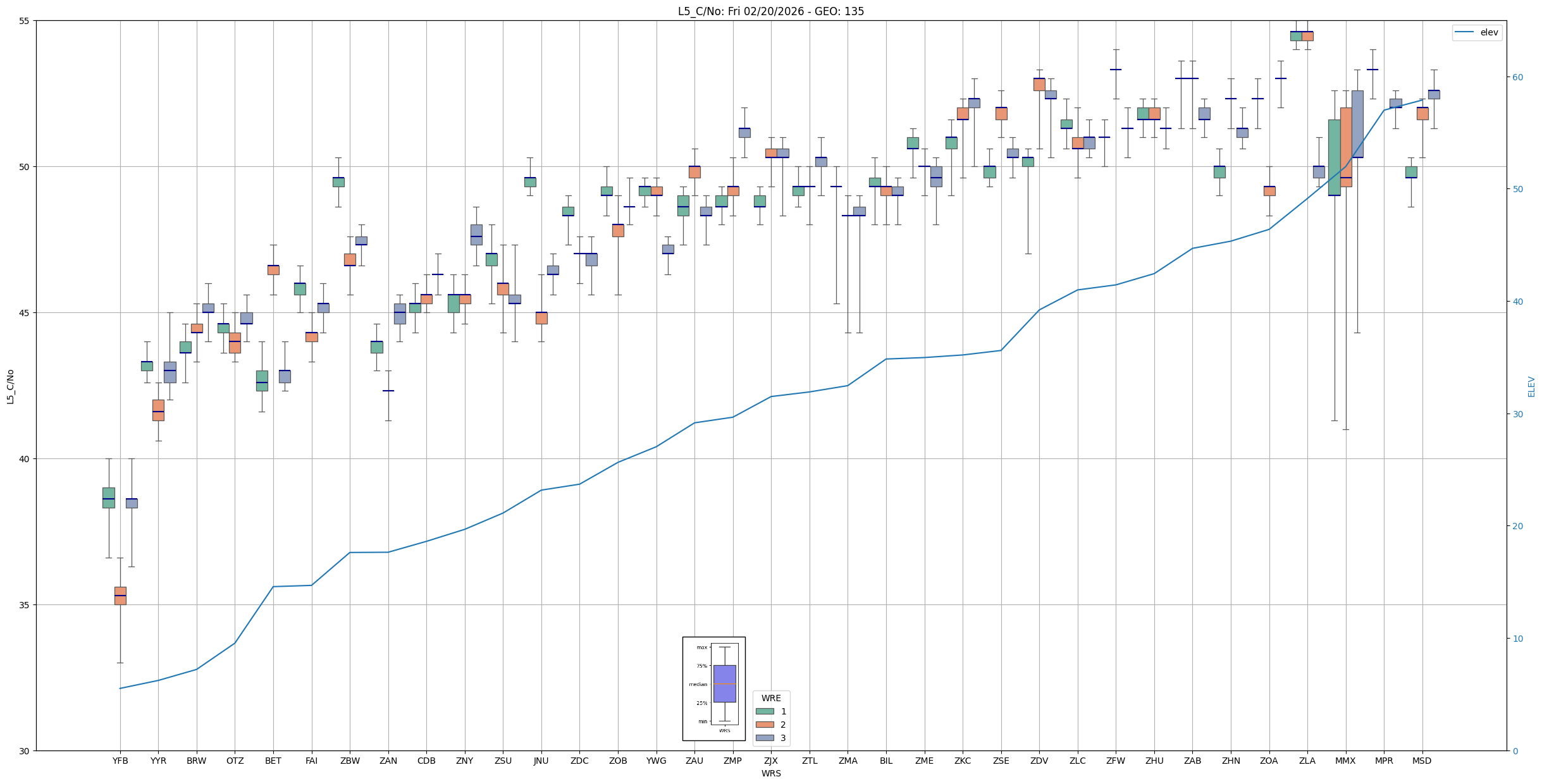This screenshot has height=784, width=1542.
Task: Click the L5_C/No y-axis label
Action: 10,386
